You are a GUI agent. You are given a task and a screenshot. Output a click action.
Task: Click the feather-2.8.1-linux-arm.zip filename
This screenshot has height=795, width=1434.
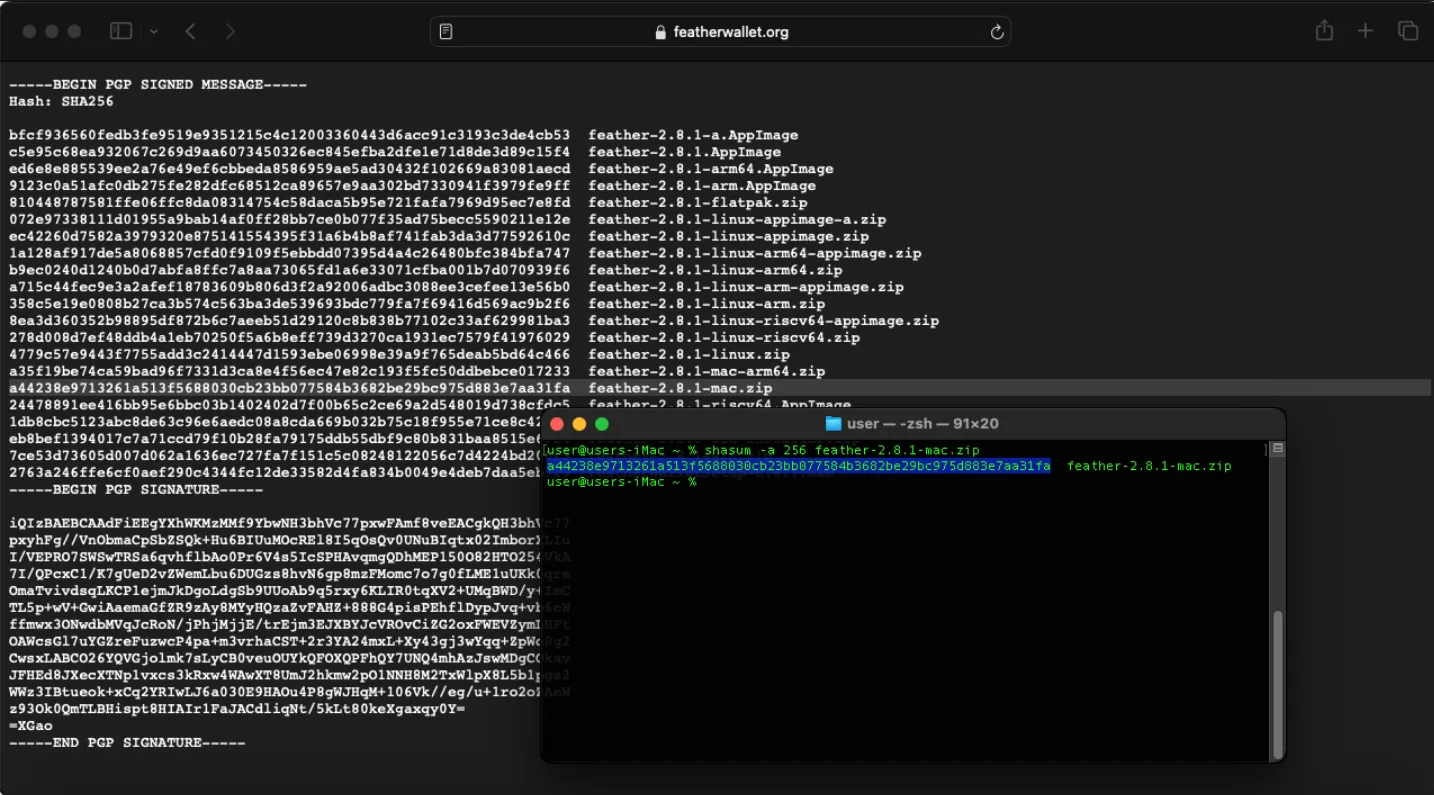pyautogui.click(x=706, y=304)
